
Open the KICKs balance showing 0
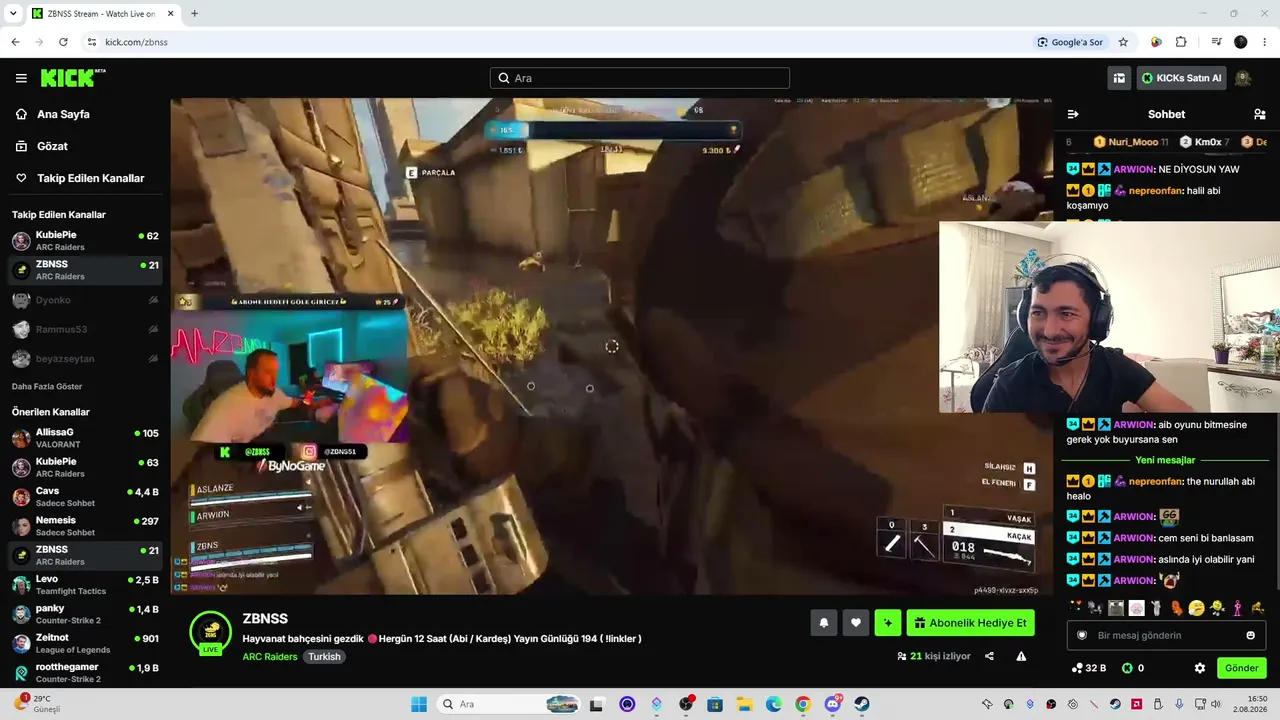click(x=1133, y=668)
